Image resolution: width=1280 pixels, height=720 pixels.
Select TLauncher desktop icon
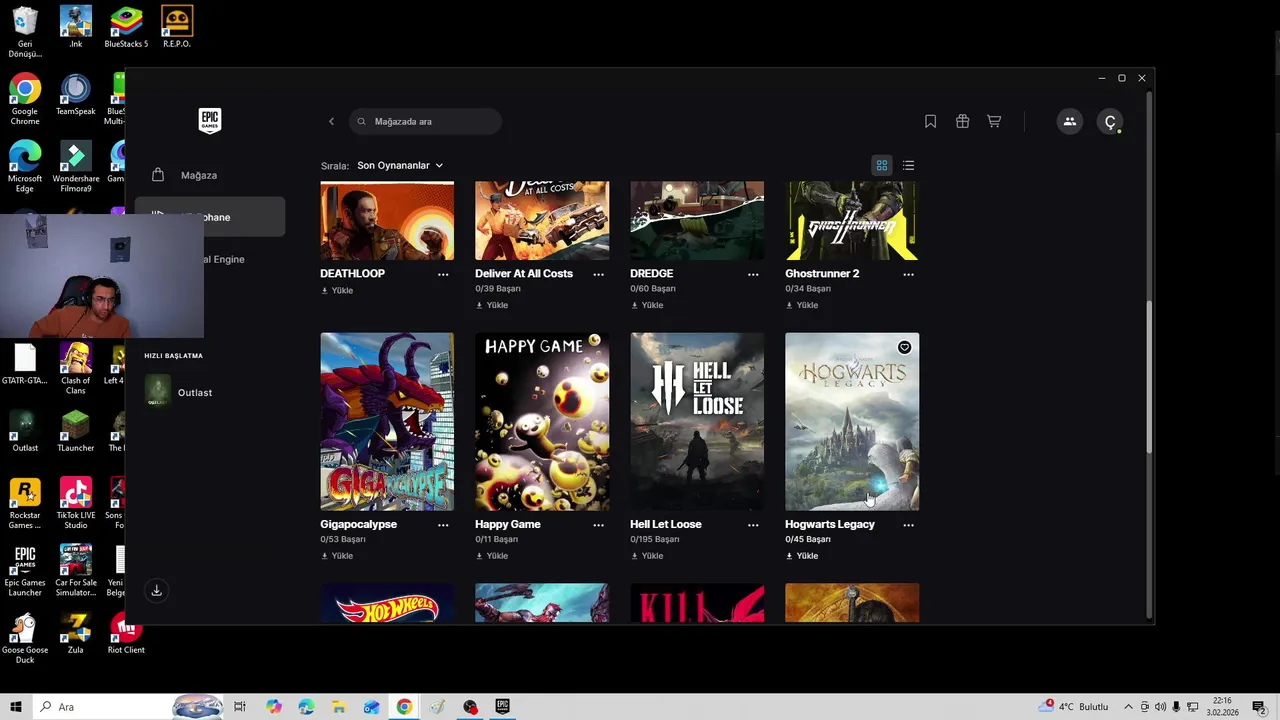tap(75, 431)
